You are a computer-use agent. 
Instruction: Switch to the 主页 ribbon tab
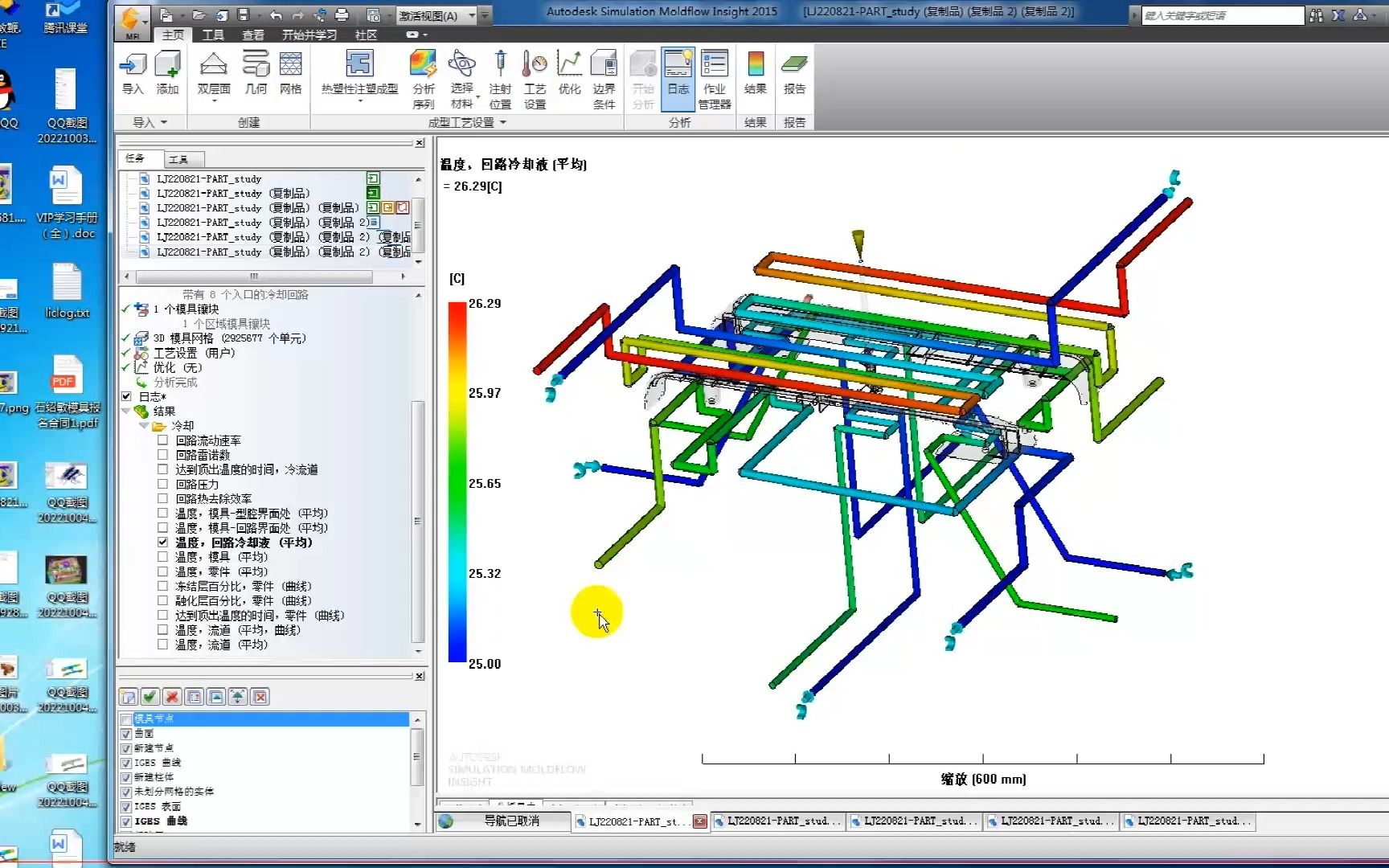click(x=173, y=35)
